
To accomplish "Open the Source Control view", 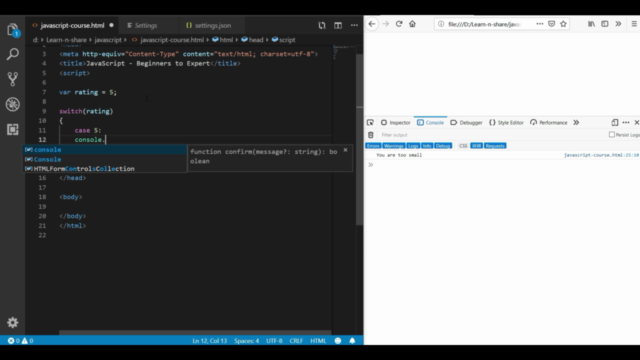I will (13, 79).
